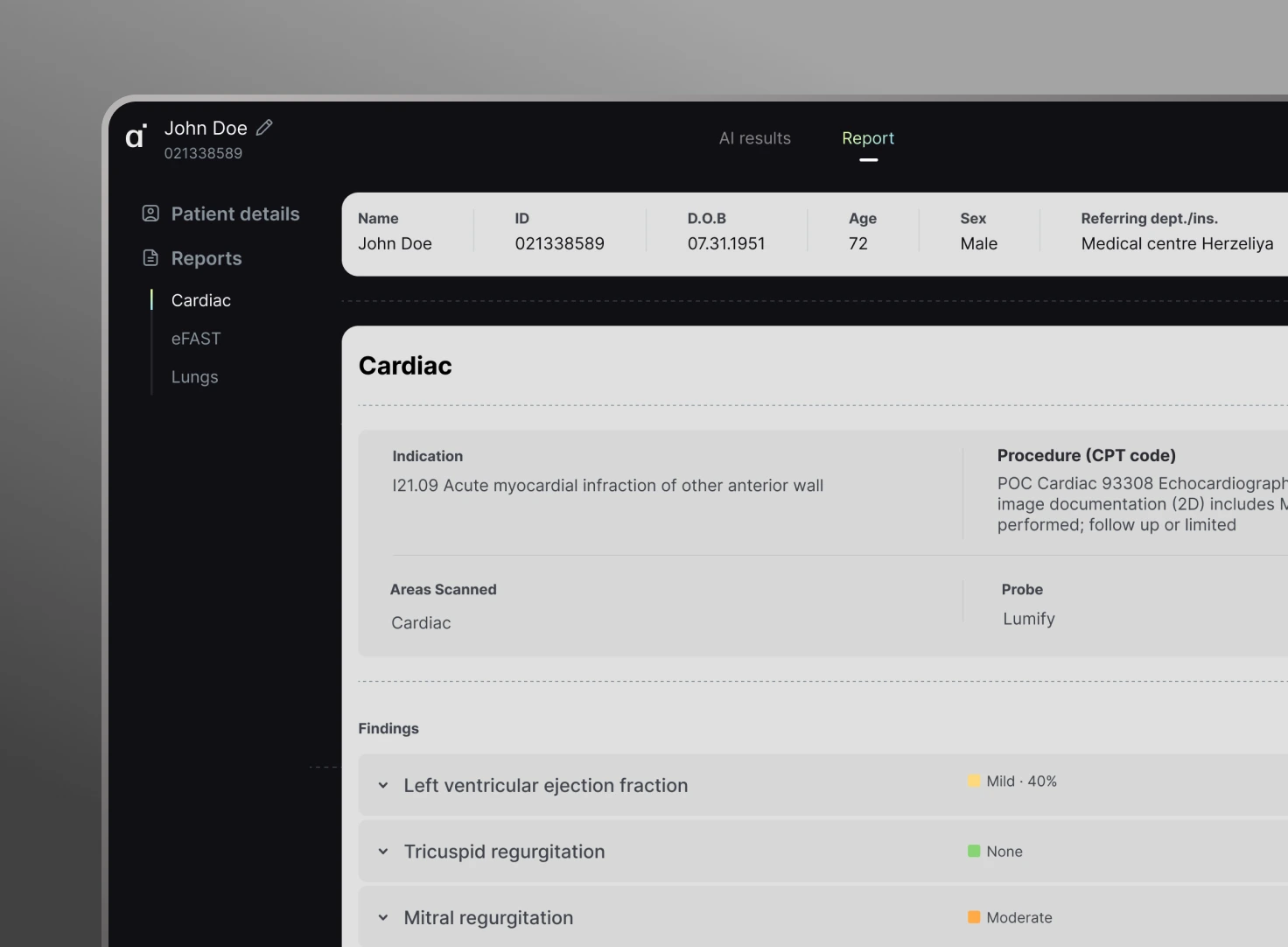Select the Cardiac report
Screen dimensions: 1288x947
pyautogui.click(x=201, y=300)
